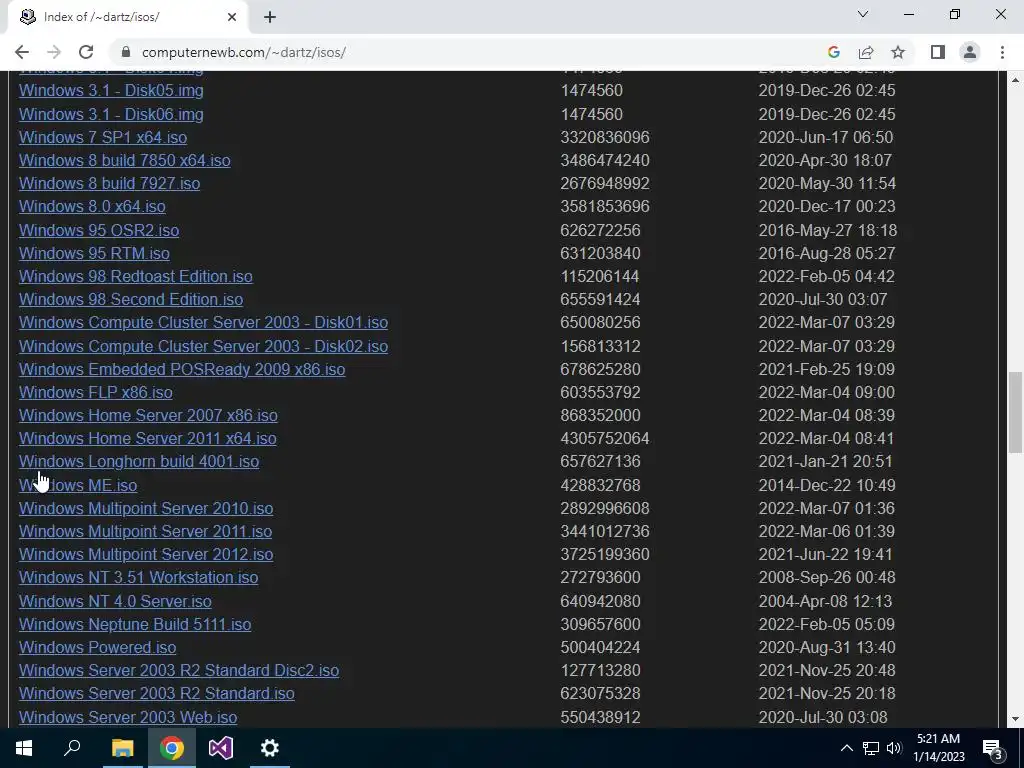Download Windows ME.iso

coord(78,485)
